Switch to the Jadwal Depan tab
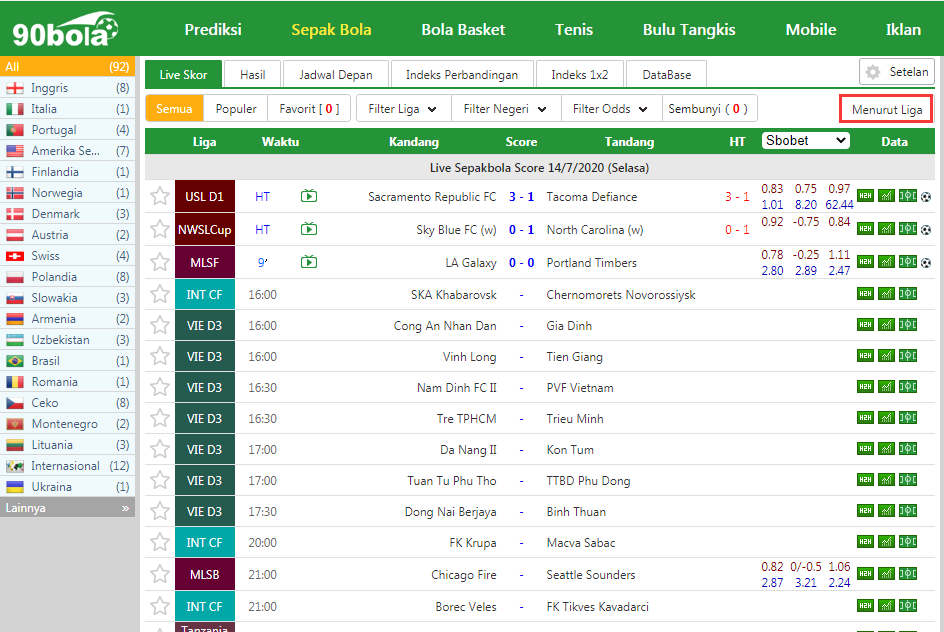 (335, 75)
